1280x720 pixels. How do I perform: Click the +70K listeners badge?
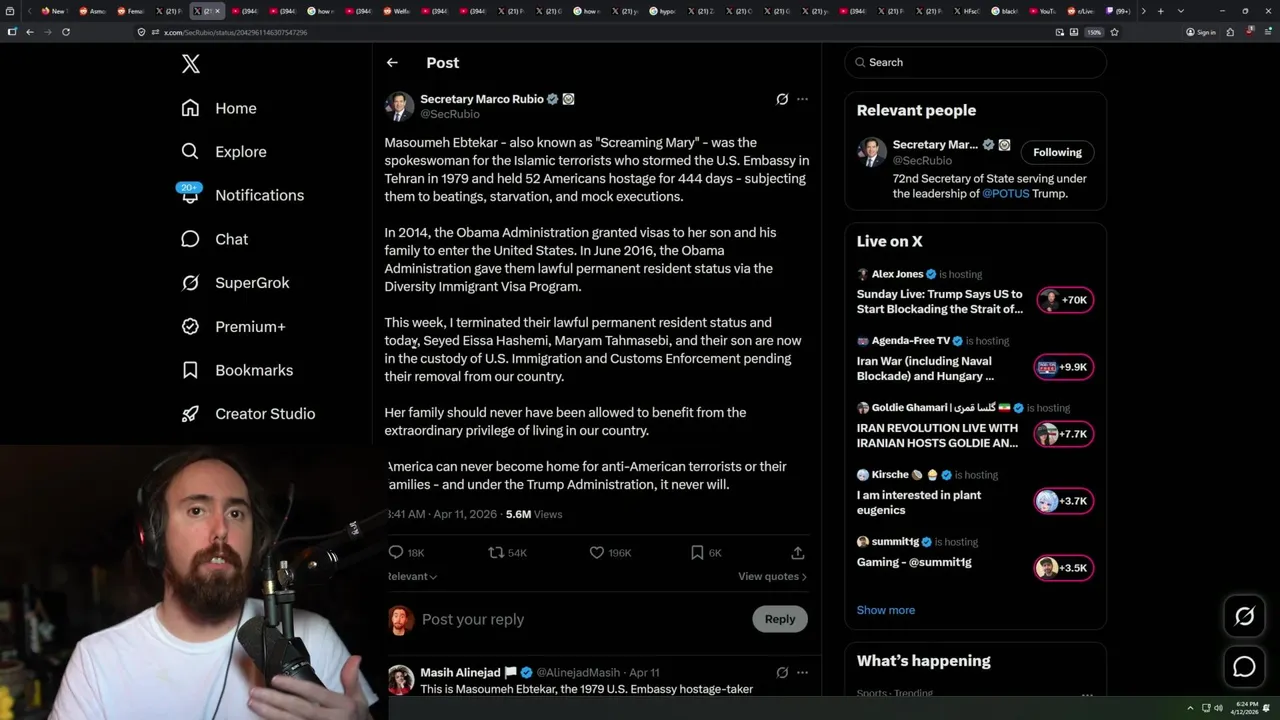[x=1064, y=300]
